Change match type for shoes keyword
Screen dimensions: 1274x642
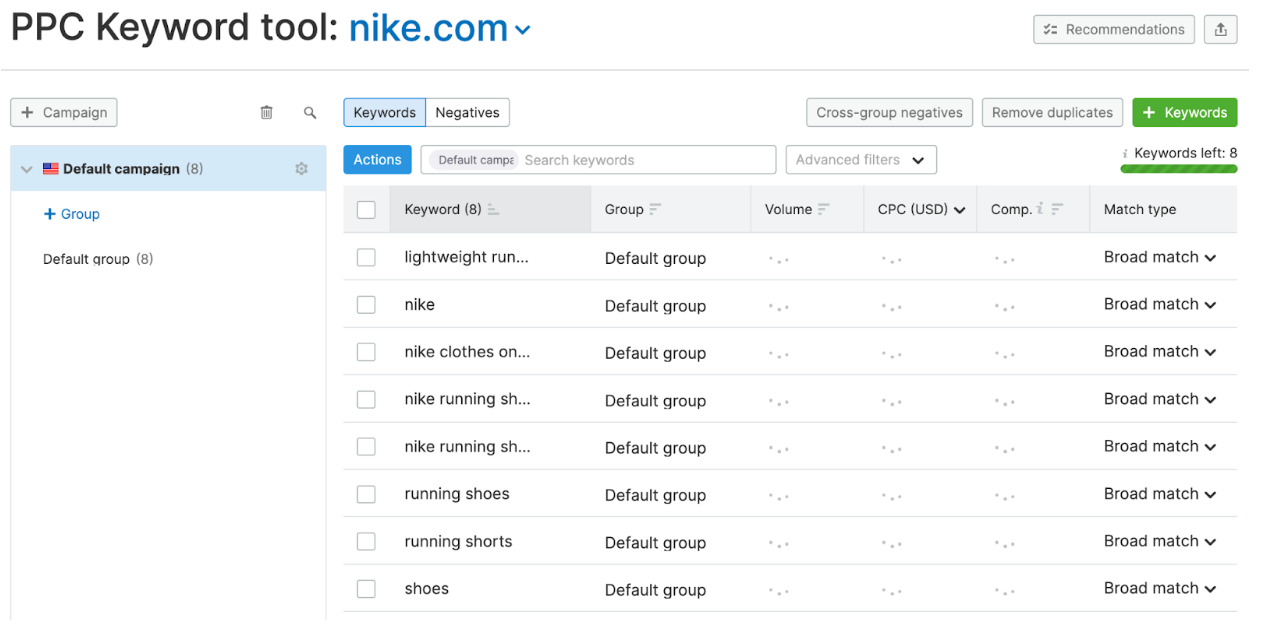pos(1160,588)
